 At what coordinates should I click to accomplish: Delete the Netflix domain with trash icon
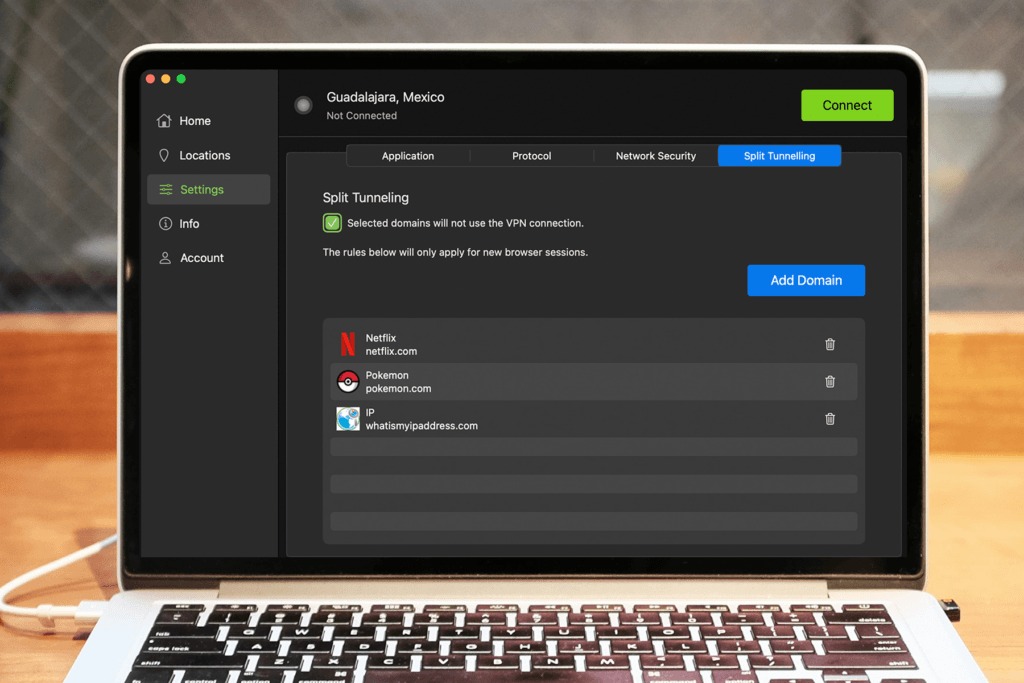tap(830, 344)
